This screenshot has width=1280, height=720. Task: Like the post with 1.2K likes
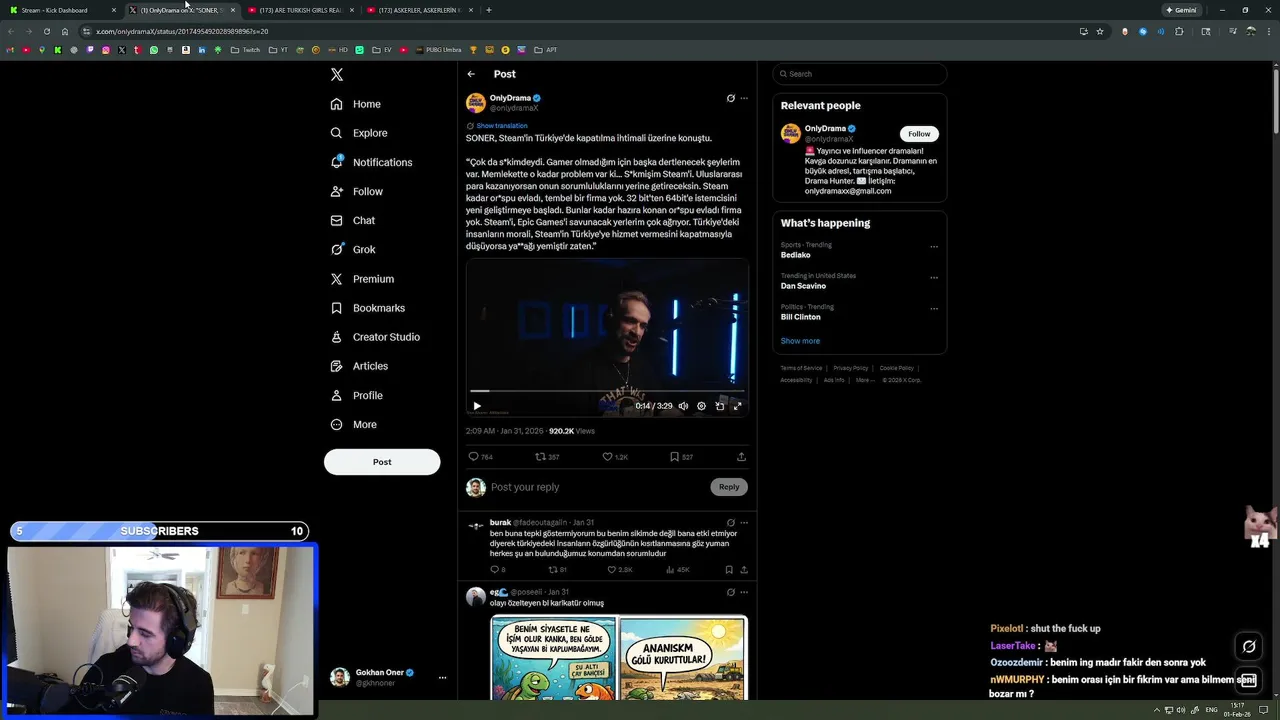click(x=615, y=457)
